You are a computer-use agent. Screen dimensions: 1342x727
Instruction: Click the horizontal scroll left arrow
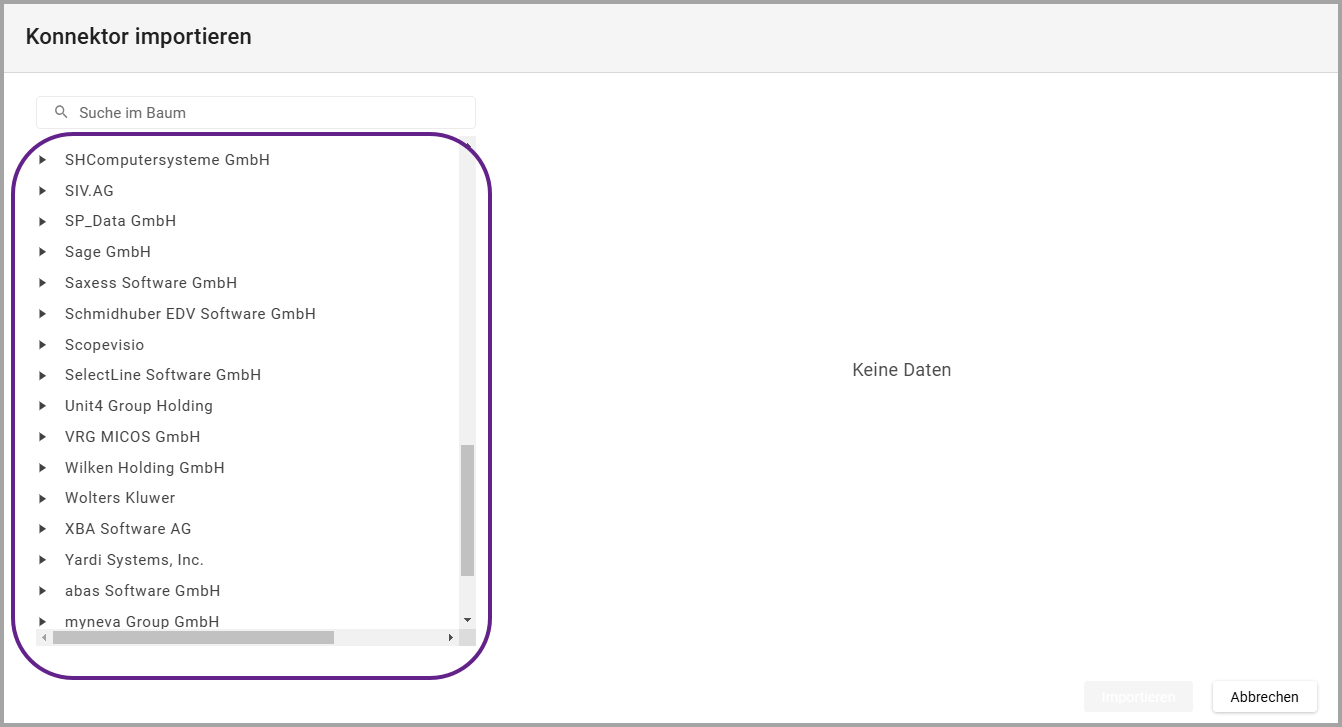click(44, 637)
